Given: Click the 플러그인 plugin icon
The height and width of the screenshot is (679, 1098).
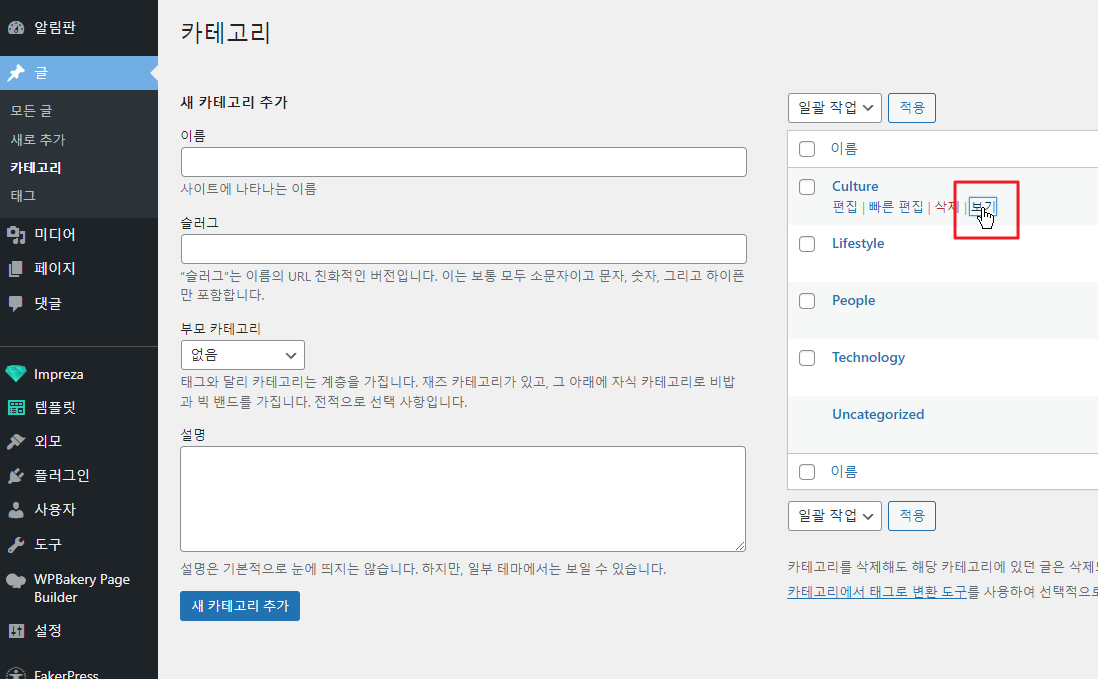Looking at the screenshot, I should tap(16, 476).
